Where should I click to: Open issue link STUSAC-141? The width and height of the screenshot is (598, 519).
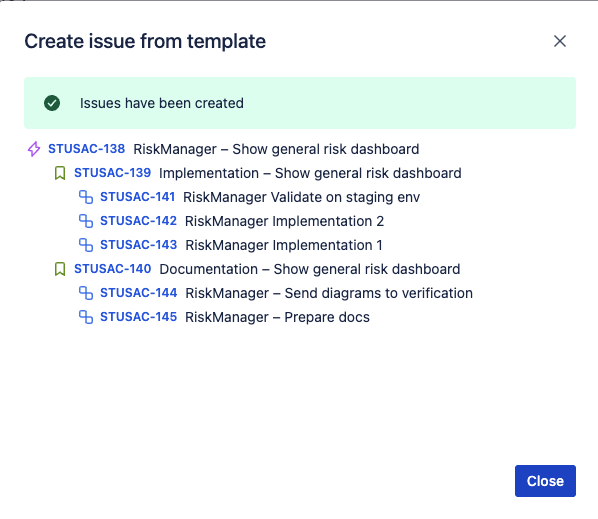pos(137,197)
